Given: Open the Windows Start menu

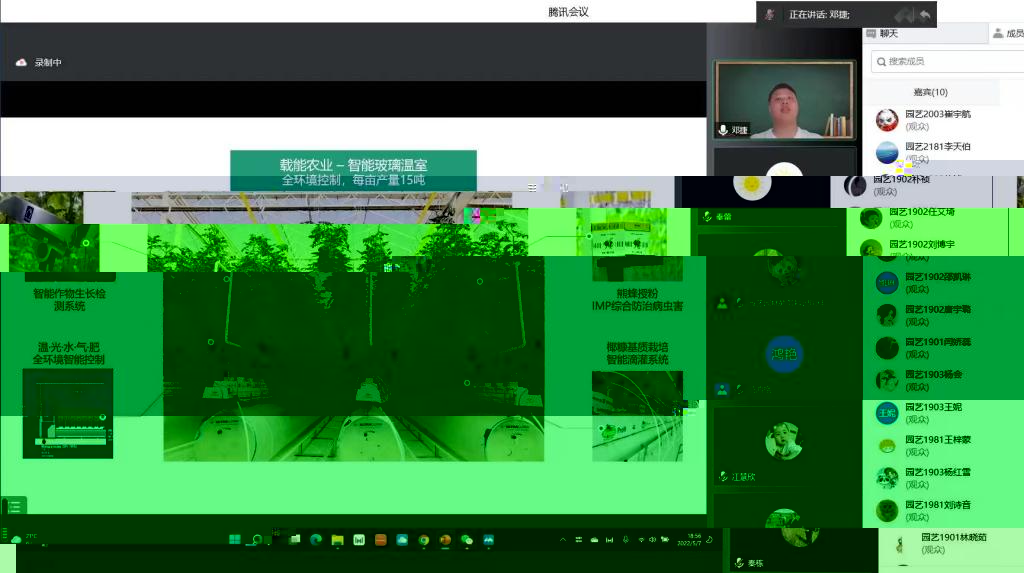Looking at the screenshot, I should [x=235, y=540].
